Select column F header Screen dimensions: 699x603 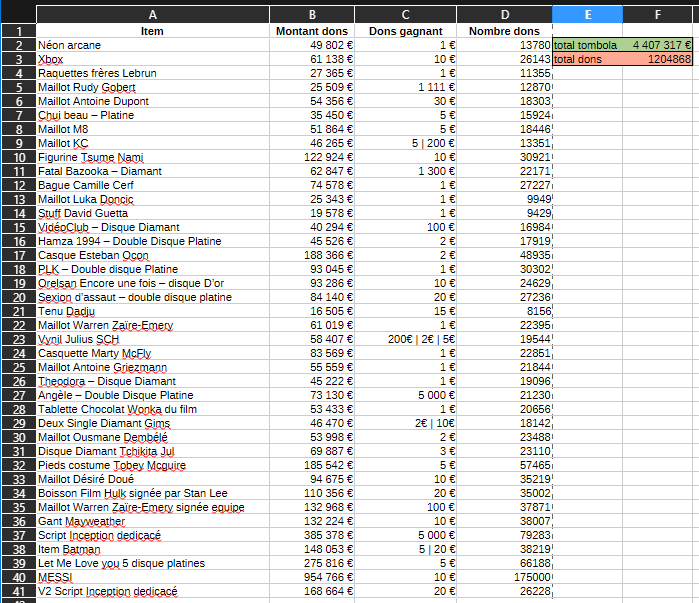tap(658, 15)
